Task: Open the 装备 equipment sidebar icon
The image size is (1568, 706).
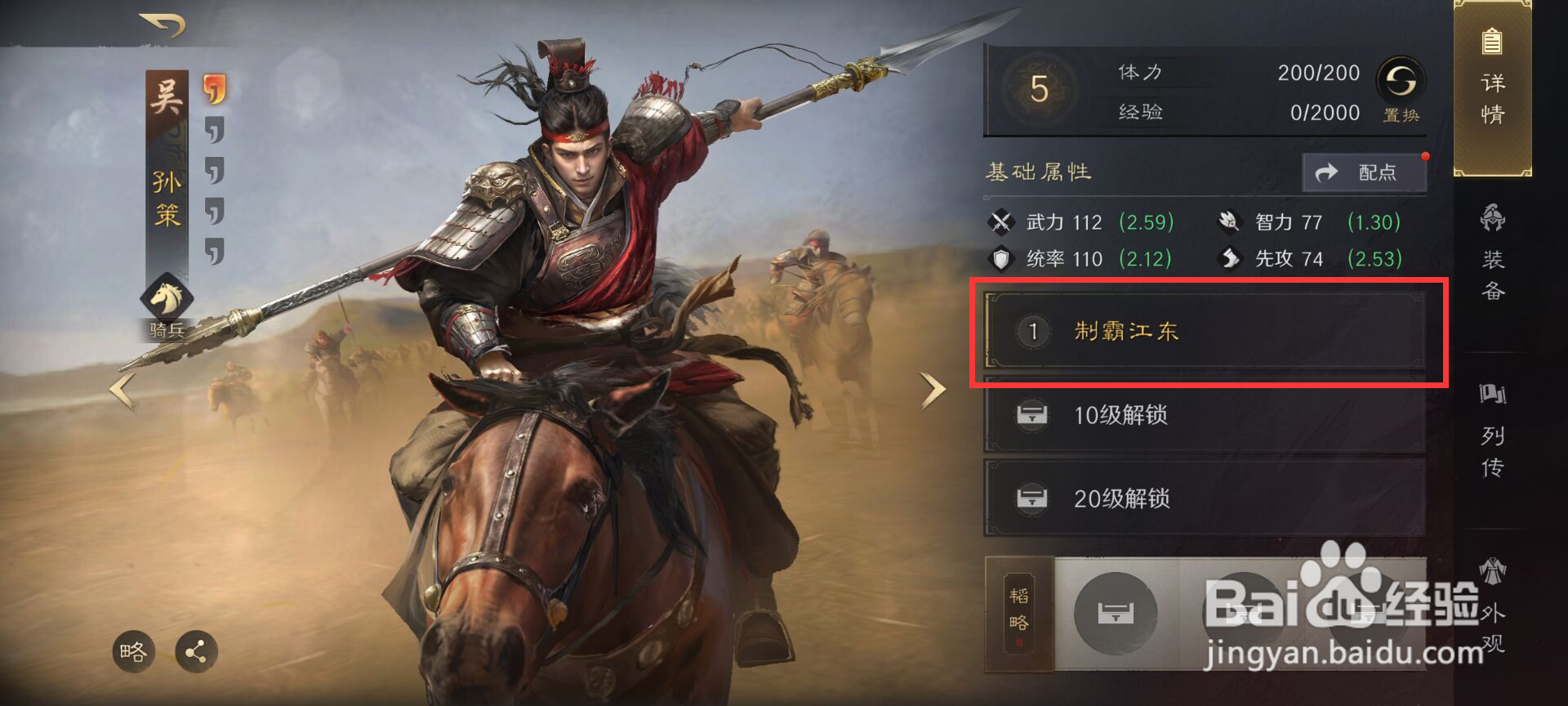Action: tap(1493, 253)
